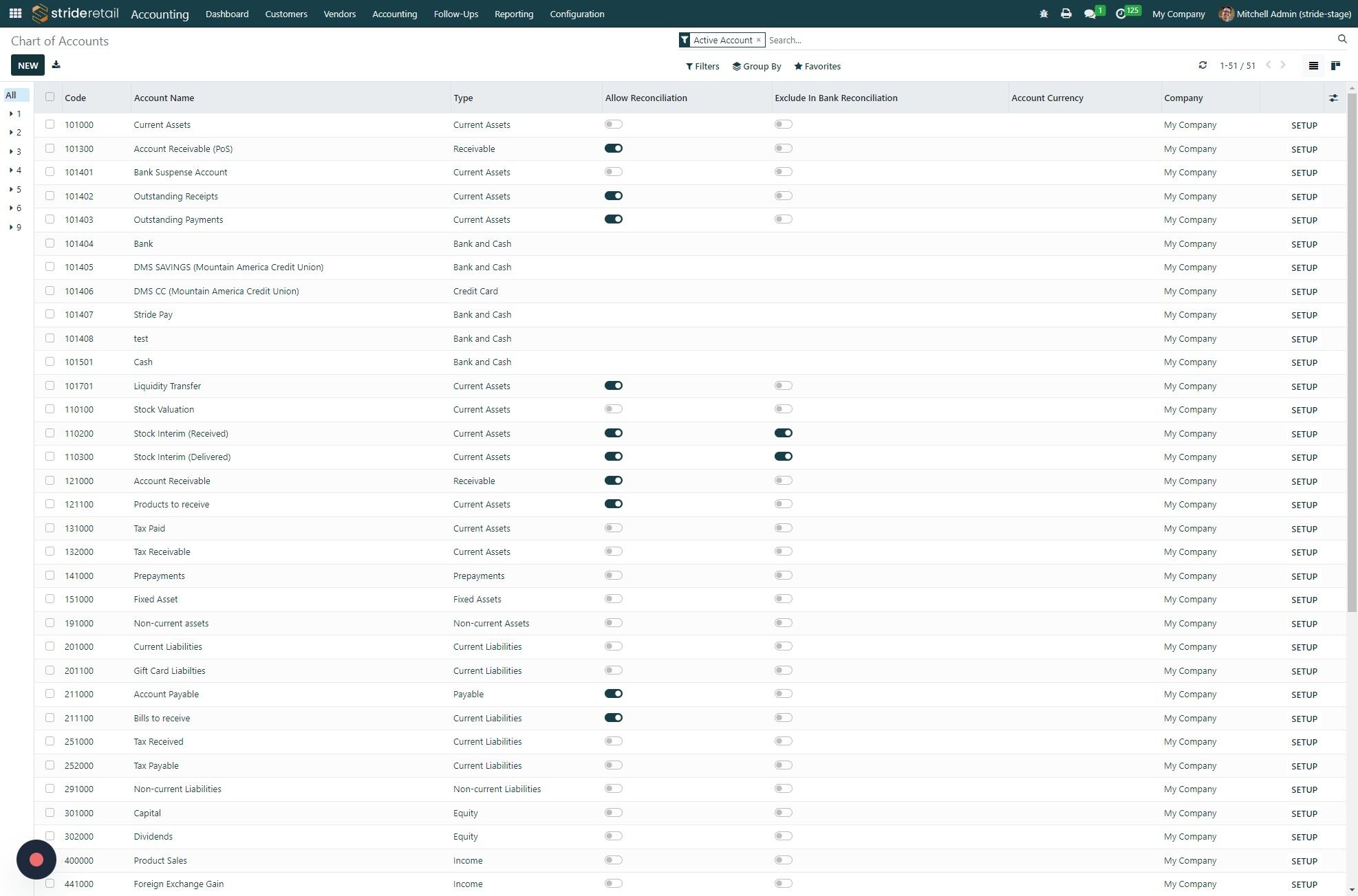The height and width of the screenshot is (896, 1358).
Task: Open the apps grid menu icon
Action: pos(15,14)
